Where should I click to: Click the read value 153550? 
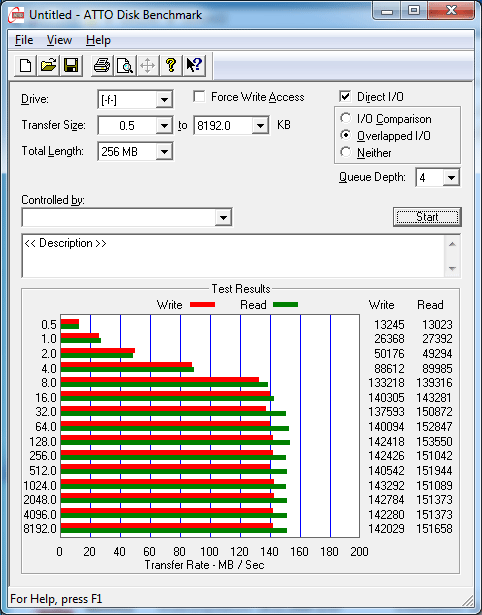point(434,442)
